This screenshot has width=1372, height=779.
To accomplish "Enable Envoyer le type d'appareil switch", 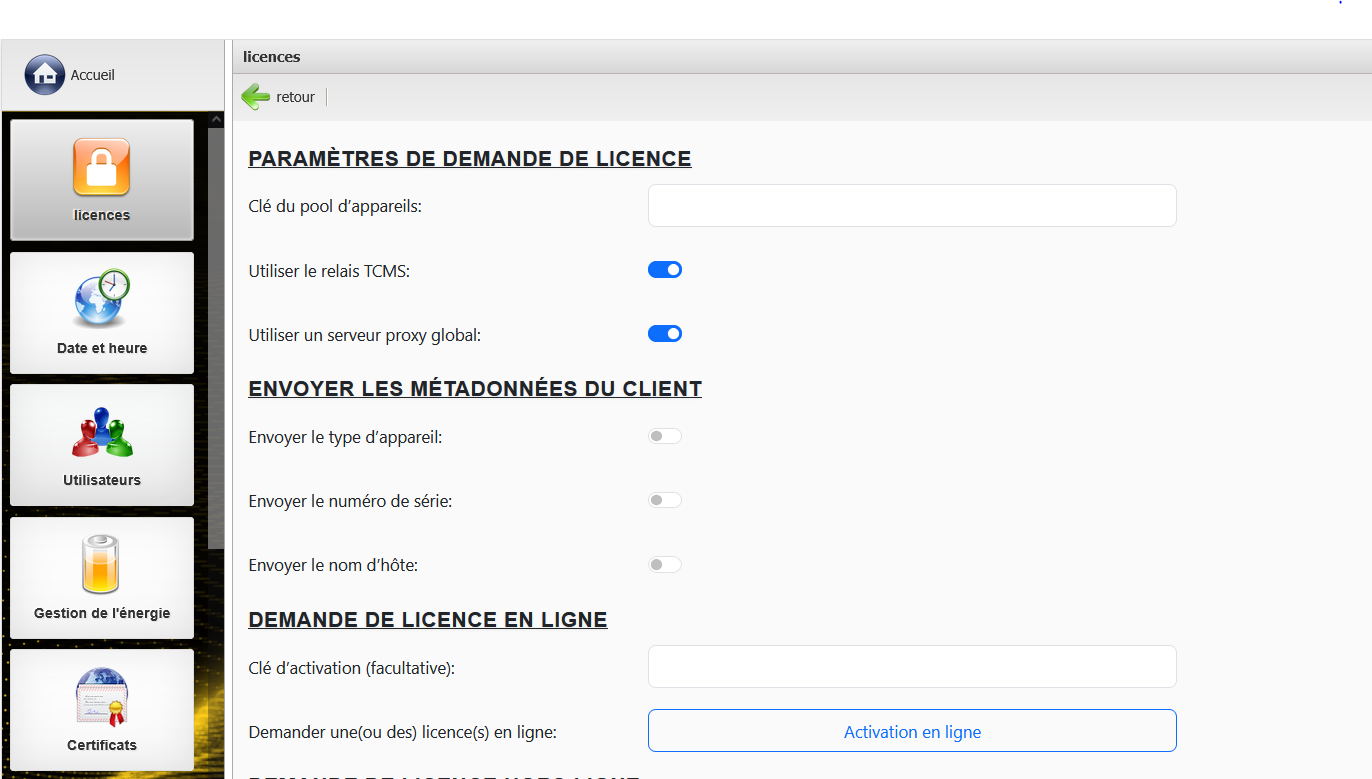I will [x=665, y=437].
